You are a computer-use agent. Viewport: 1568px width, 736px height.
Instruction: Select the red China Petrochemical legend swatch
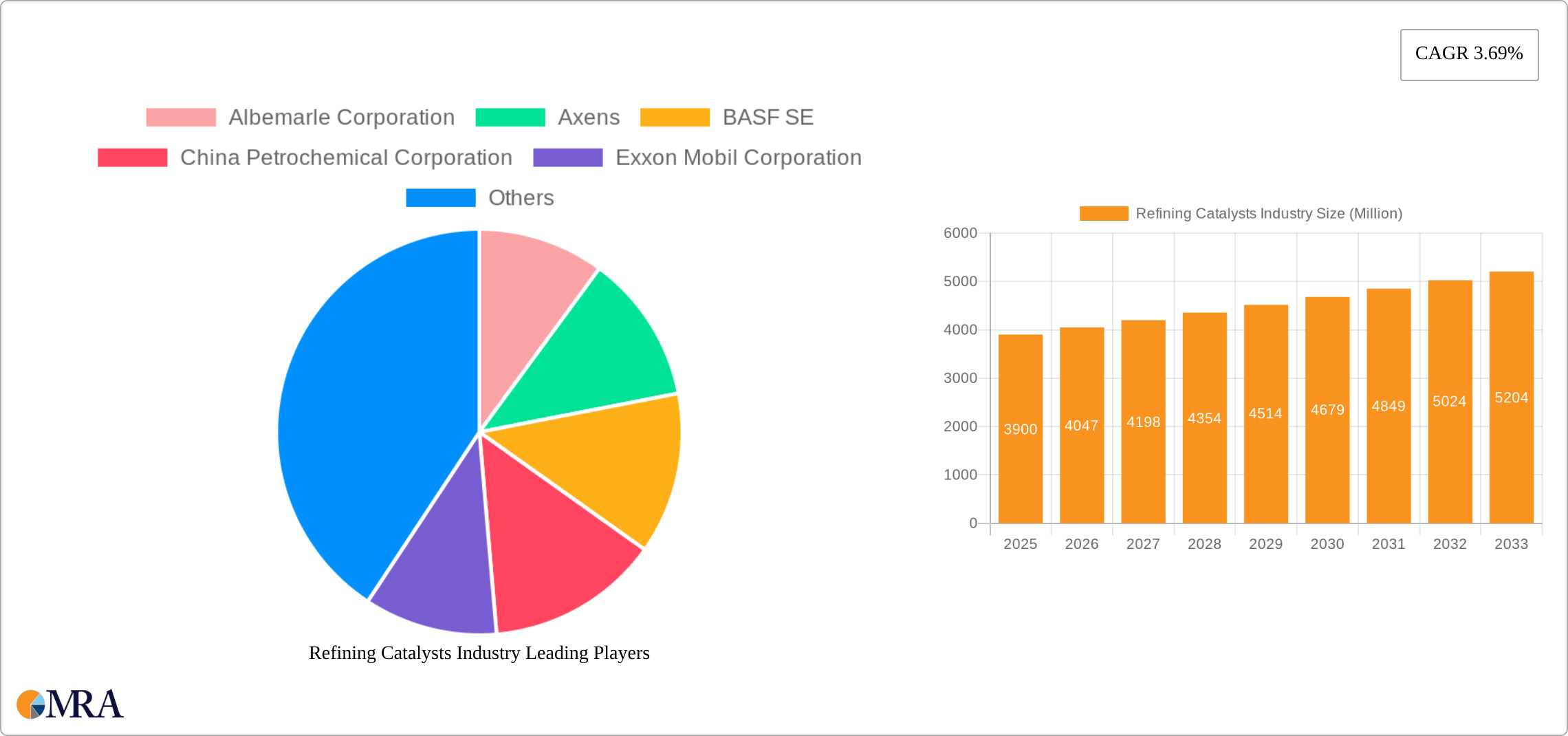[x=132, y=157]
